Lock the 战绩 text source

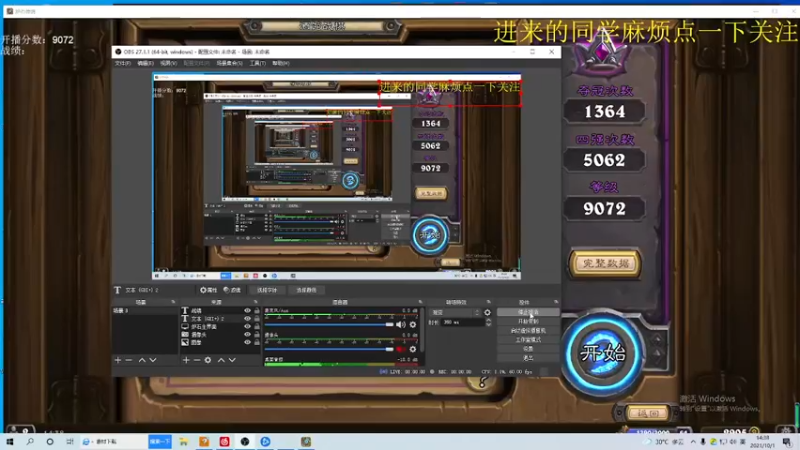point(257,310)
